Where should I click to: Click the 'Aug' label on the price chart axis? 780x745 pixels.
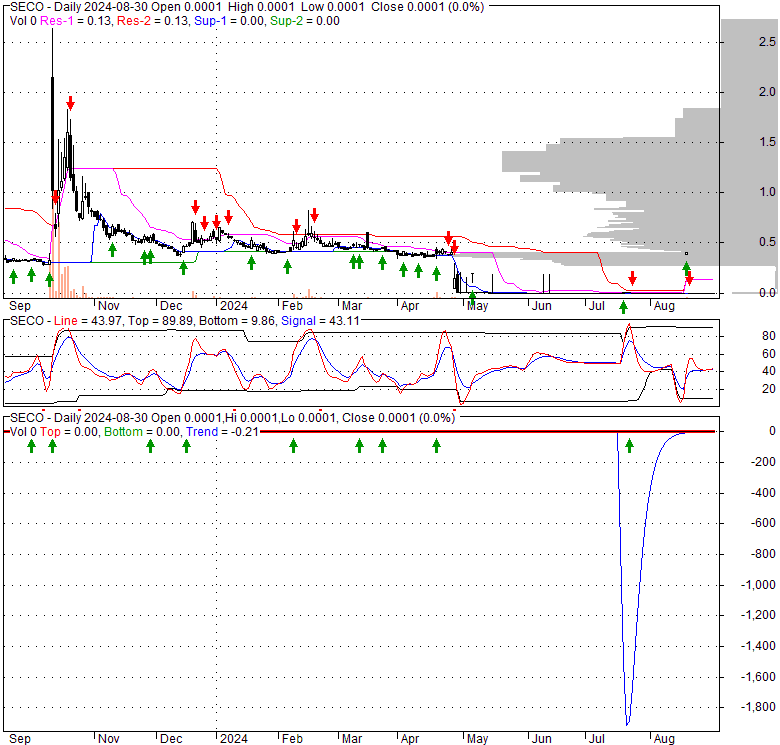664,305
